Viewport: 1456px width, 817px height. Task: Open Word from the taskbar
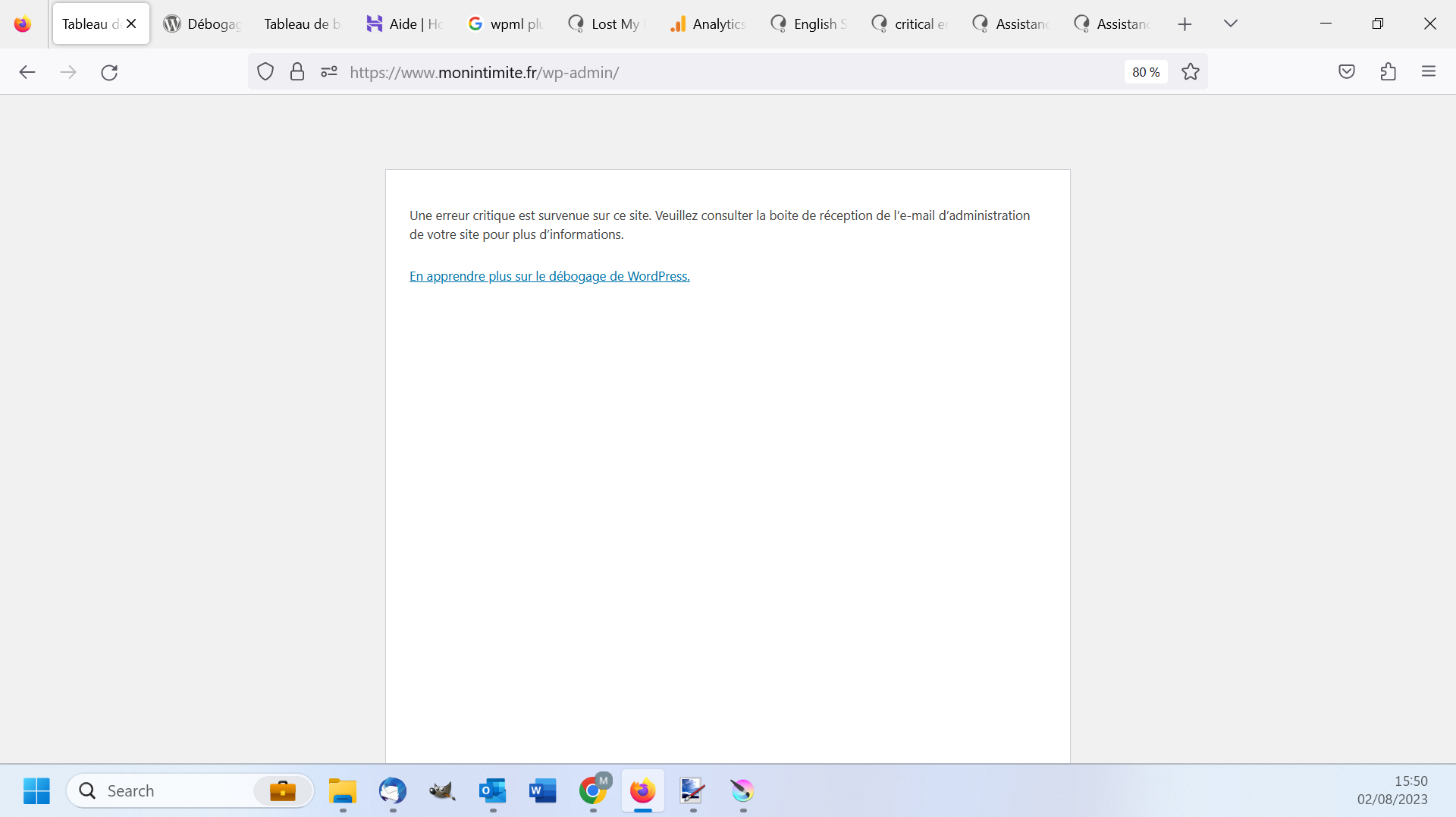coord(543,790)
